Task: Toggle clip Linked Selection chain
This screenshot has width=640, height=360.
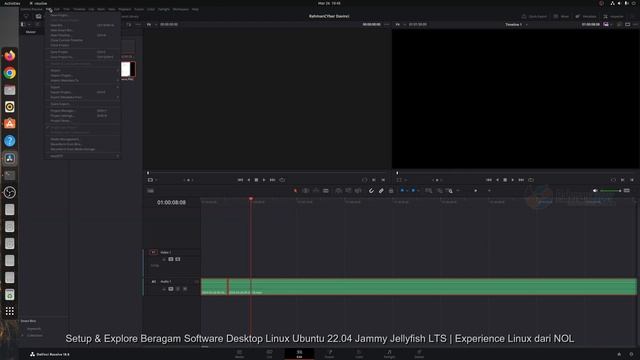Action: (x=381, y=191)
